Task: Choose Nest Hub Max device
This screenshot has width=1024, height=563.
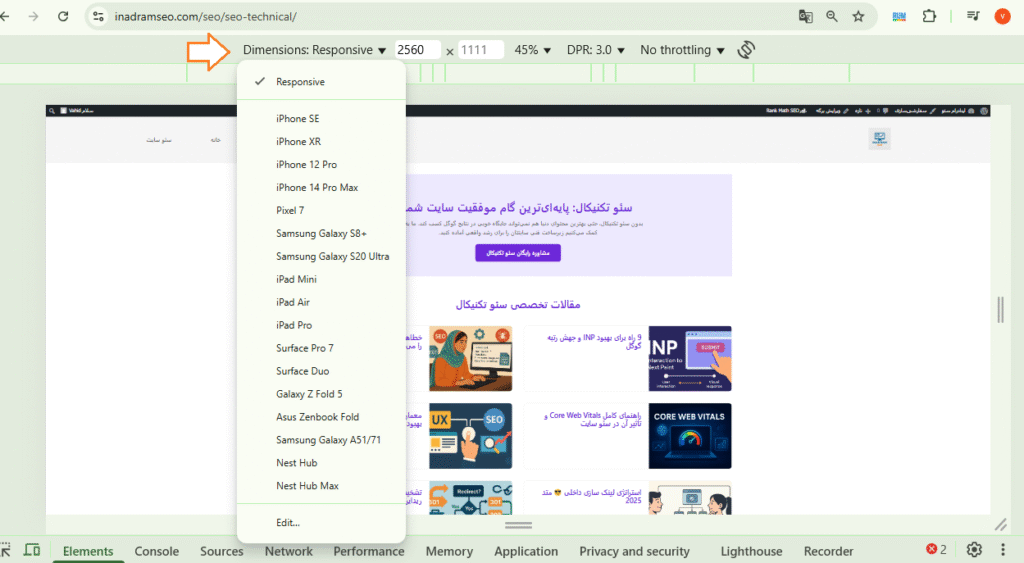Action: click(321, 485)
